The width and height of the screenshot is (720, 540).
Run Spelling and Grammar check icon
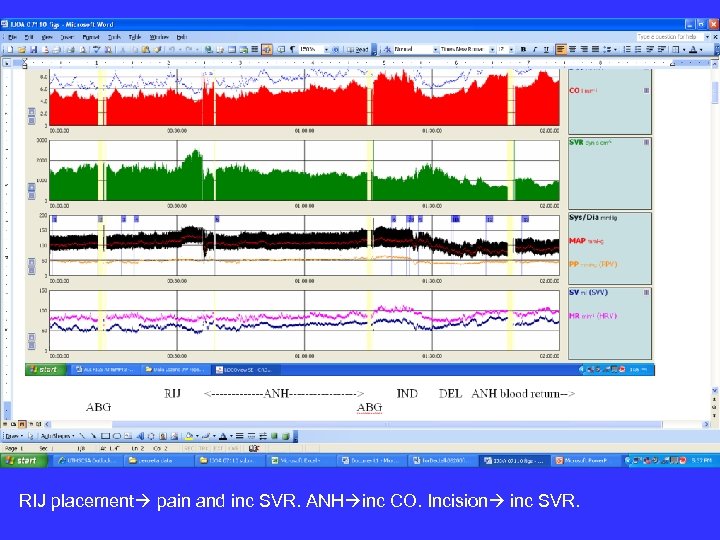pyautogui.click(x=96, y=49)
